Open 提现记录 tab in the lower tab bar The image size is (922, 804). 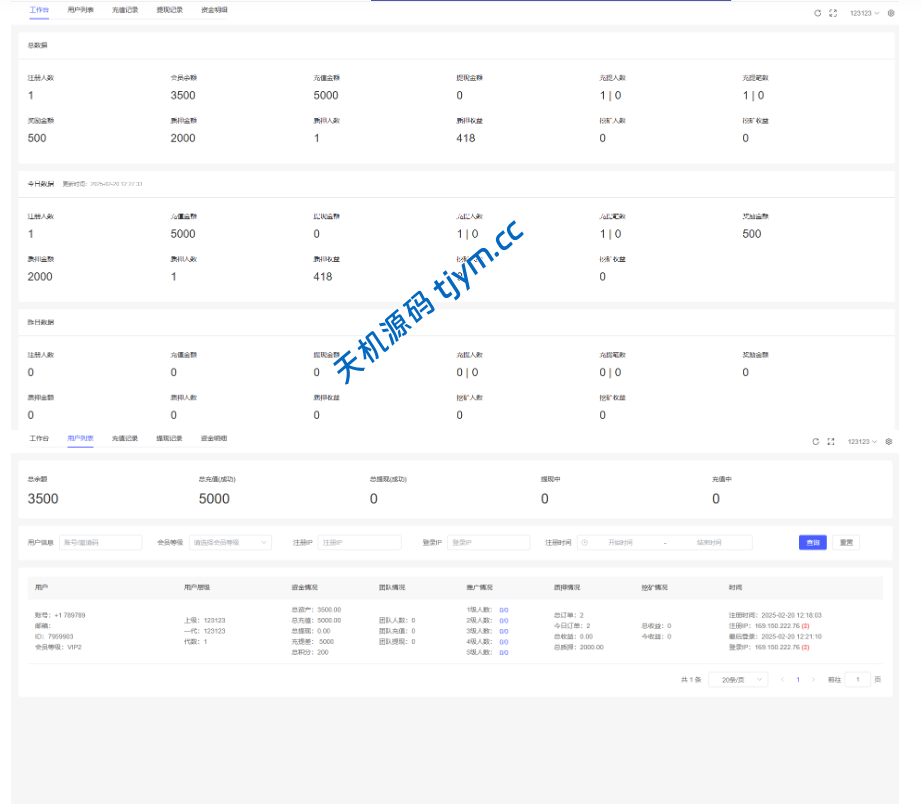tap(169, 438)
